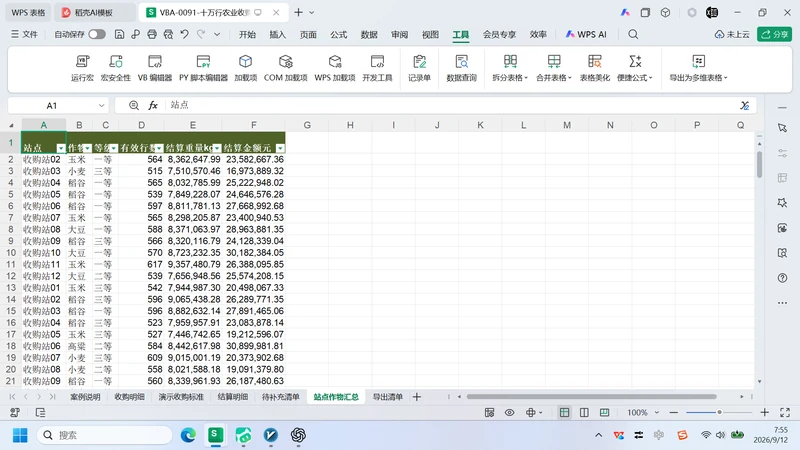Add a new sheet with plus button
Image resolution: width=800 pixels, height=450 pixels.
tap(417, 396)
